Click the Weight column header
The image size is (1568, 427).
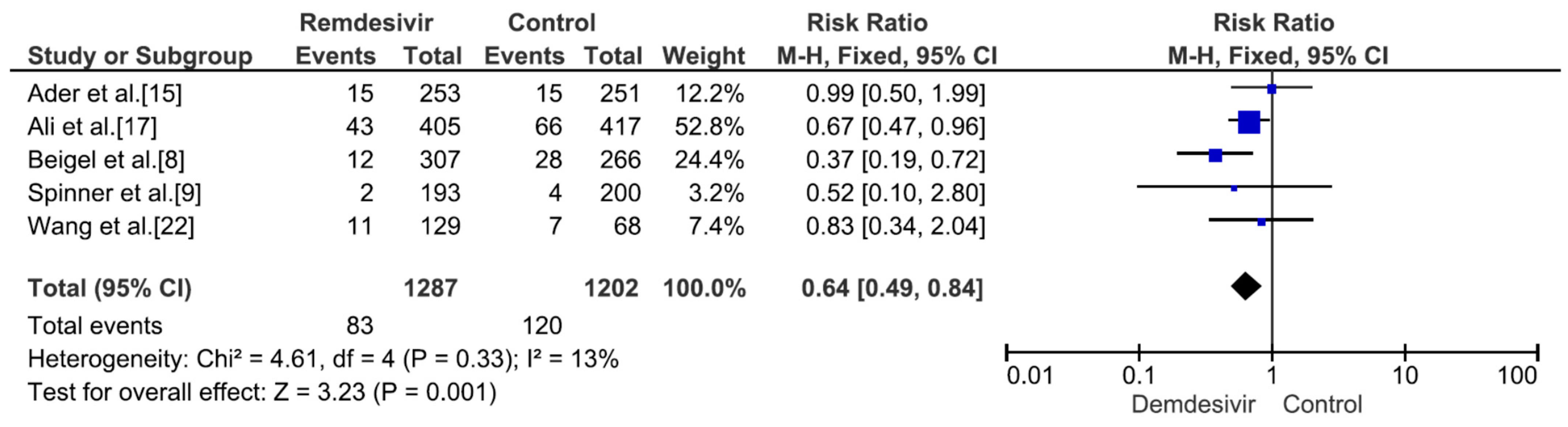pos(703,56)
